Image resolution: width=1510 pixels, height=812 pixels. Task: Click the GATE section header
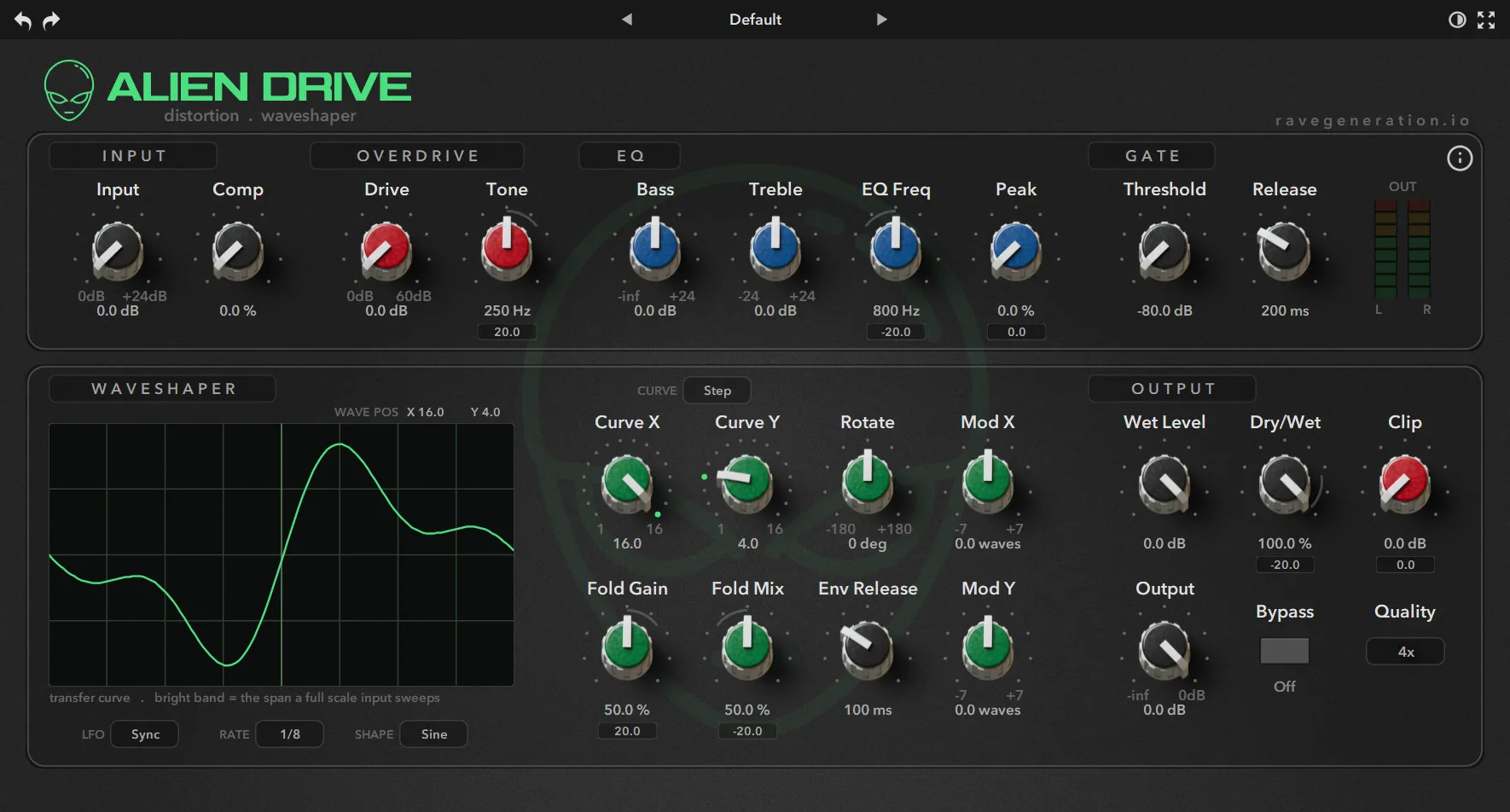click(x=1152, y=156)
